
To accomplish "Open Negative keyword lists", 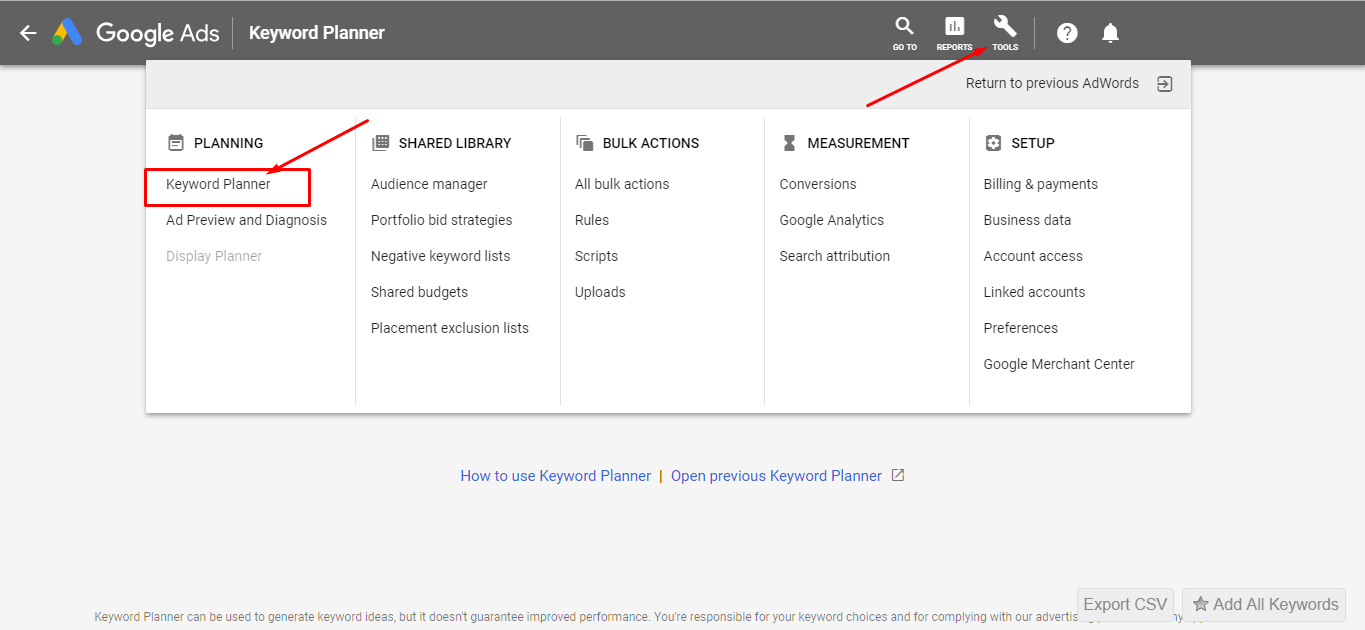I will pyautogui.click(x=440, y=256).
